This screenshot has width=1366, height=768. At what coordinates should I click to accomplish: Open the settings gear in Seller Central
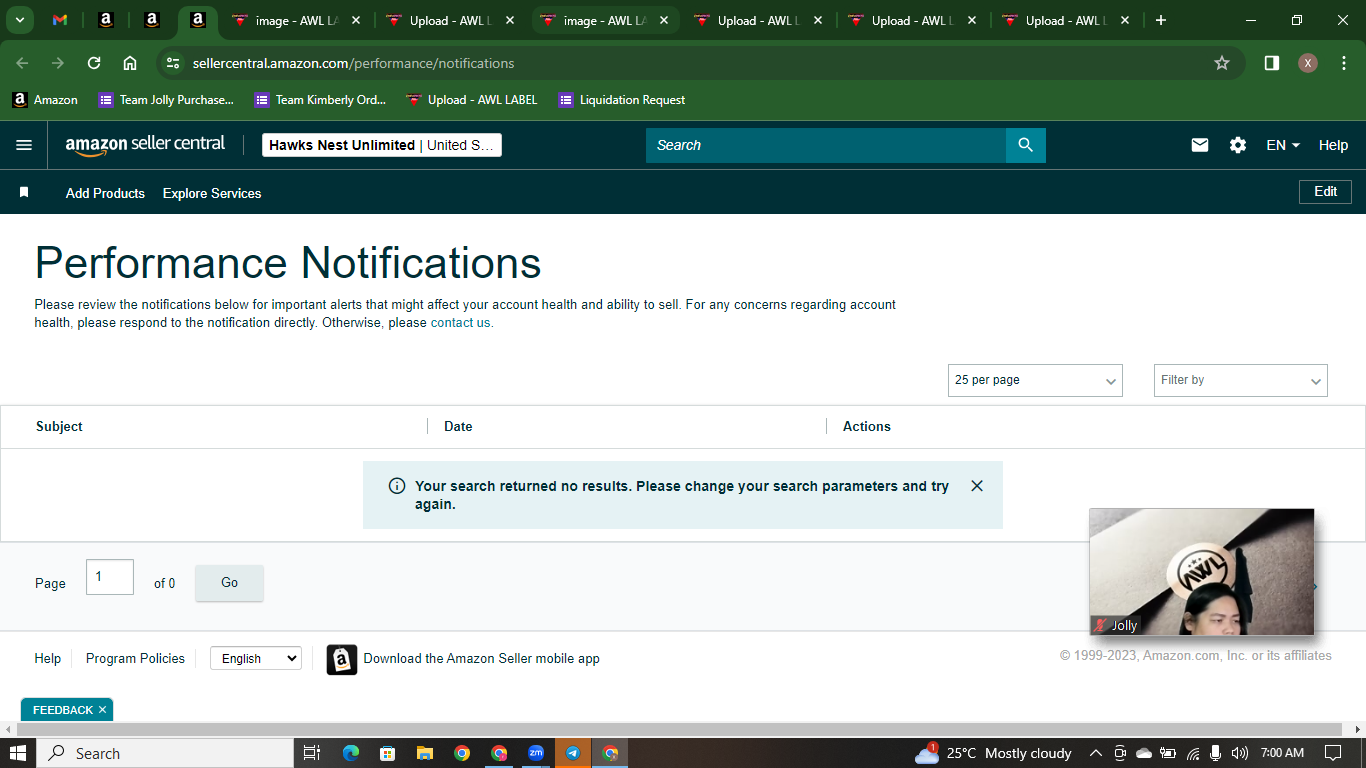point(1238,145)
